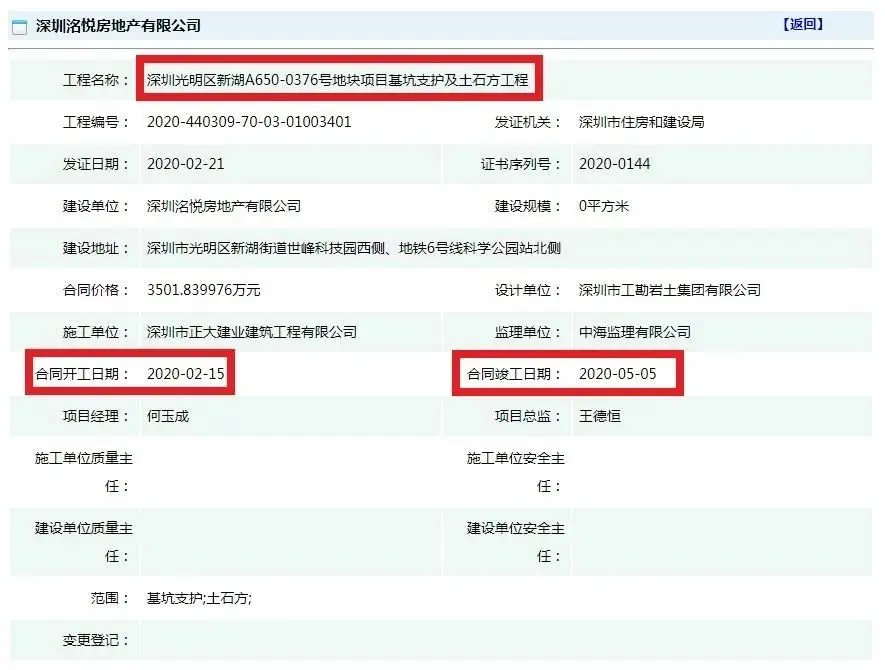Click the label 合同价格：
Viewport: 885px width, 670px height.
[x=96, y=290]
